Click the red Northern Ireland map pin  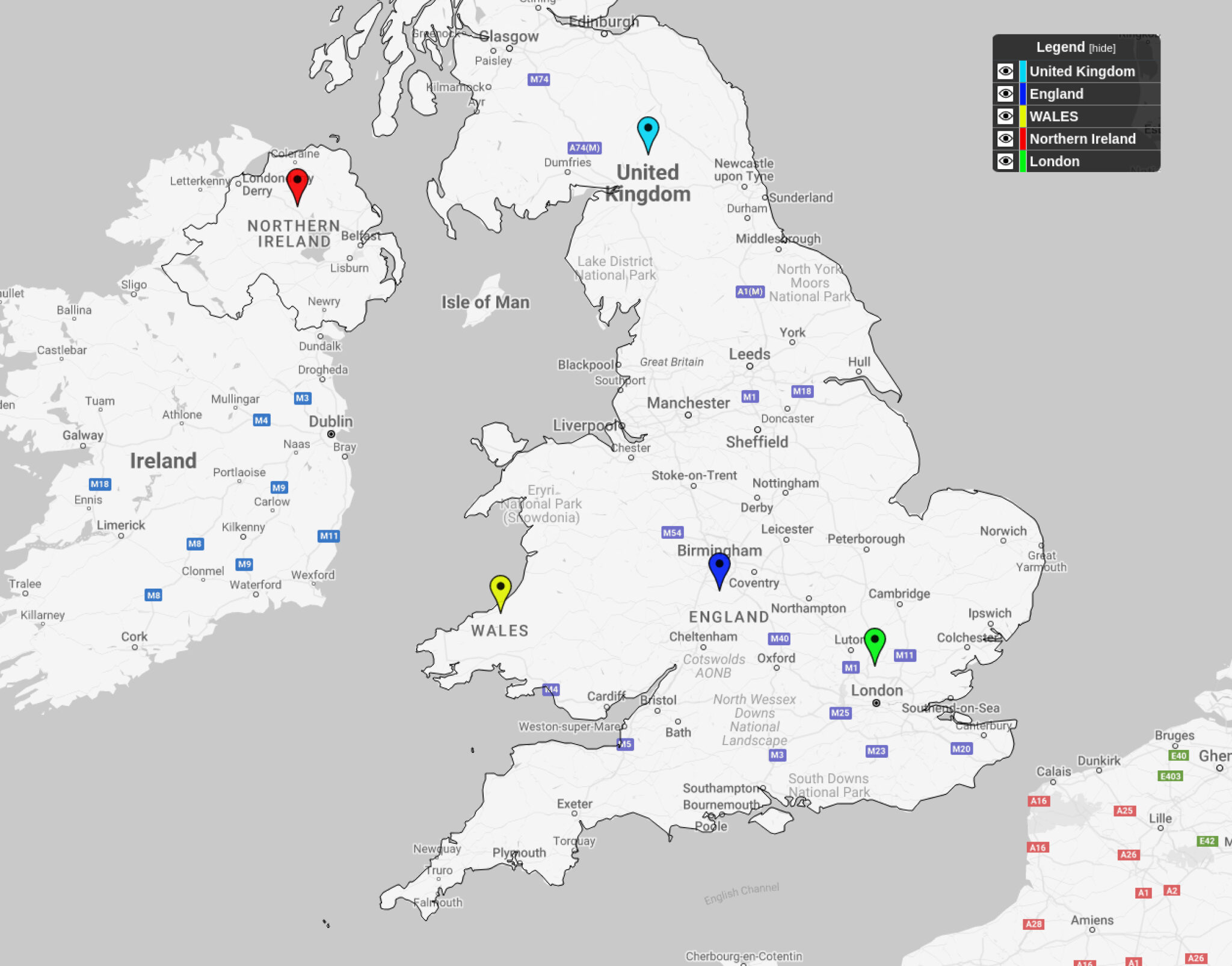(x=297, y=182)
